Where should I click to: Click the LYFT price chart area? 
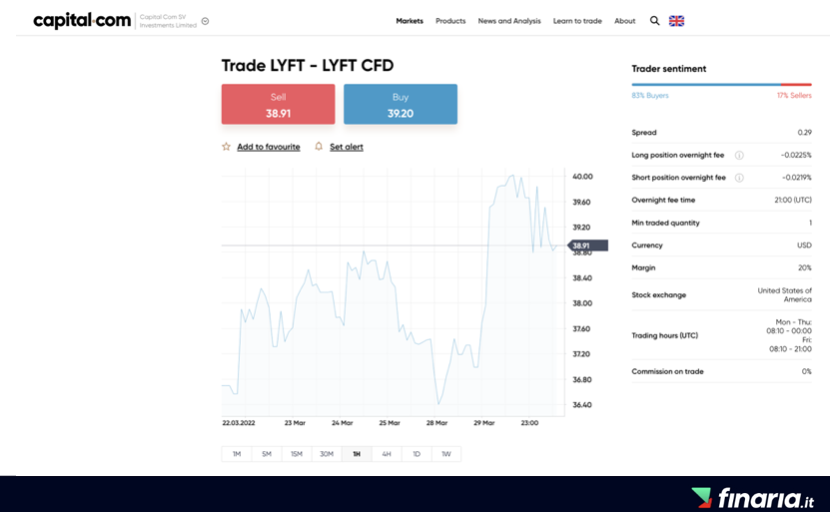(393, 292)
